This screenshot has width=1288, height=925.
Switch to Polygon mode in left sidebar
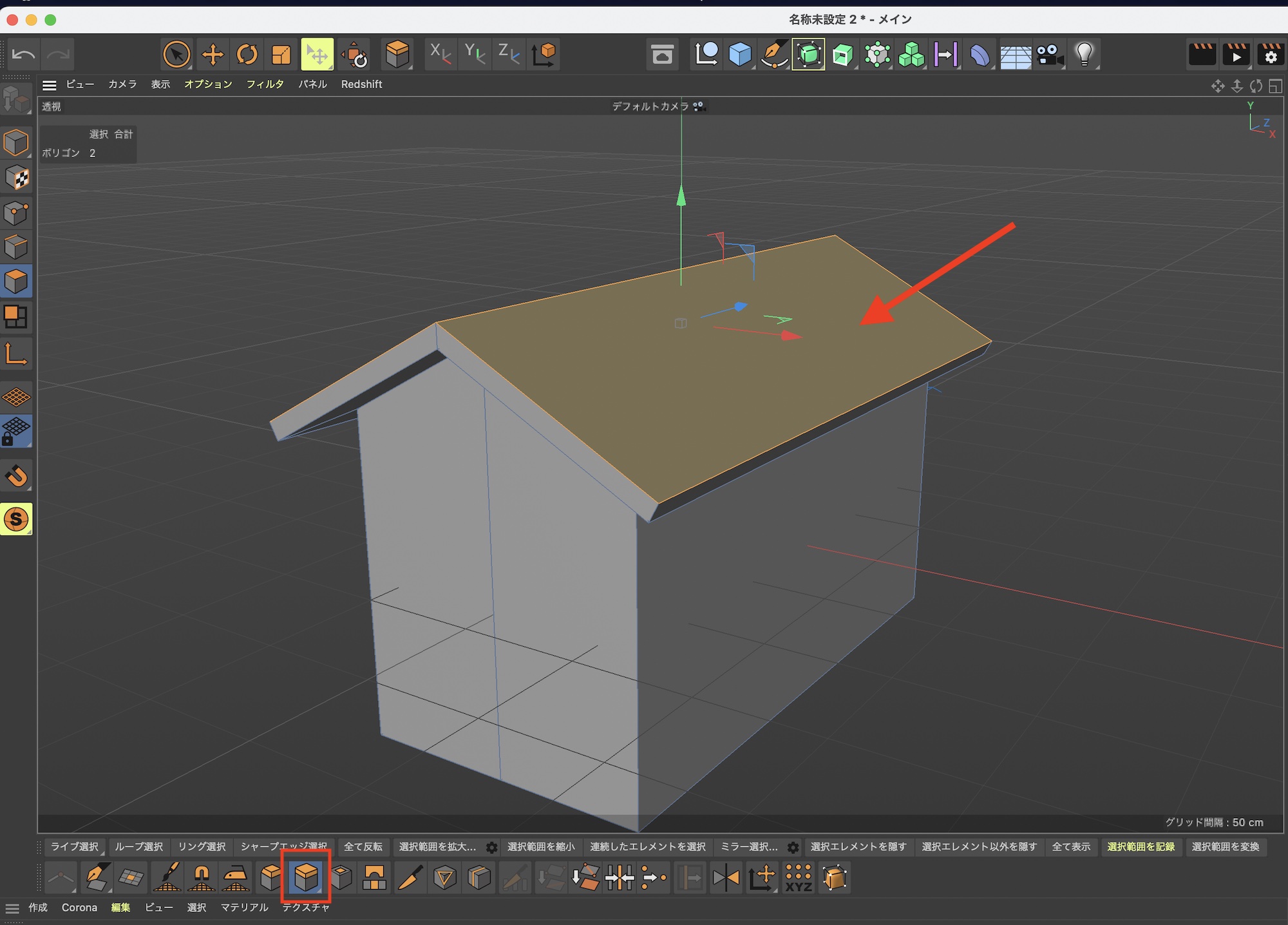pyautogui.click(x=16, y=281)
